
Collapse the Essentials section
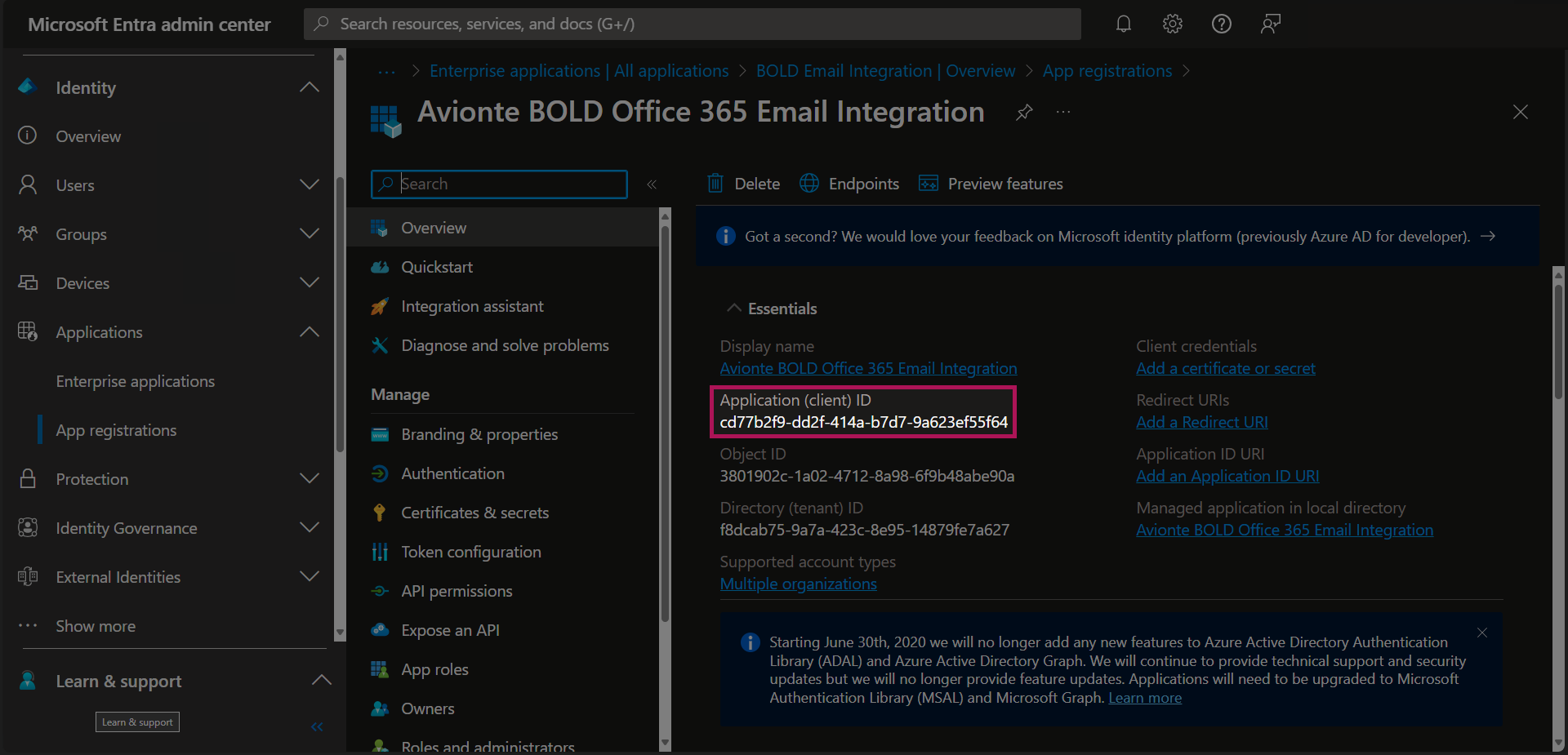[734, 309]
